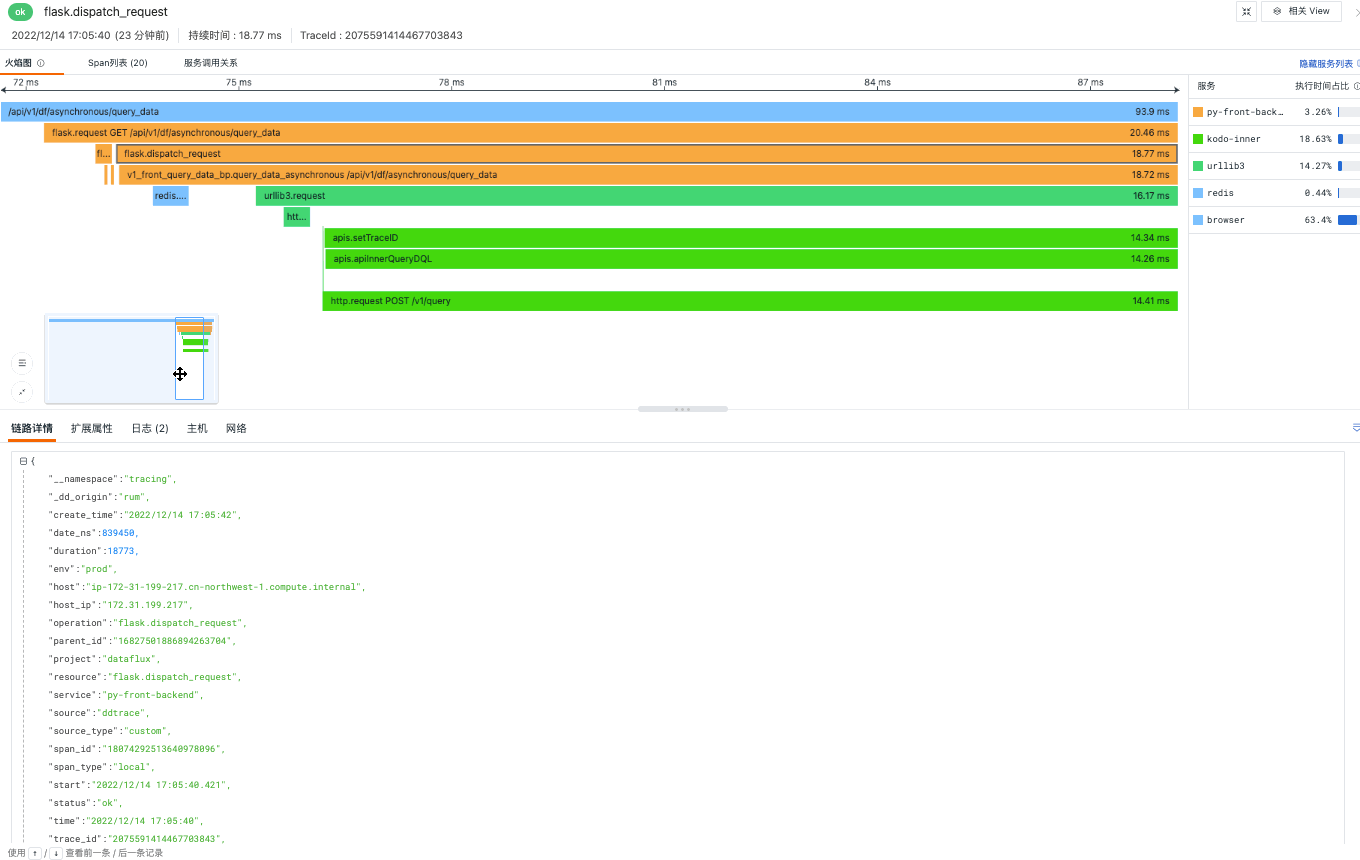
Task: Click the flask.dispatch_request page title
Action: tap(106, 12)
